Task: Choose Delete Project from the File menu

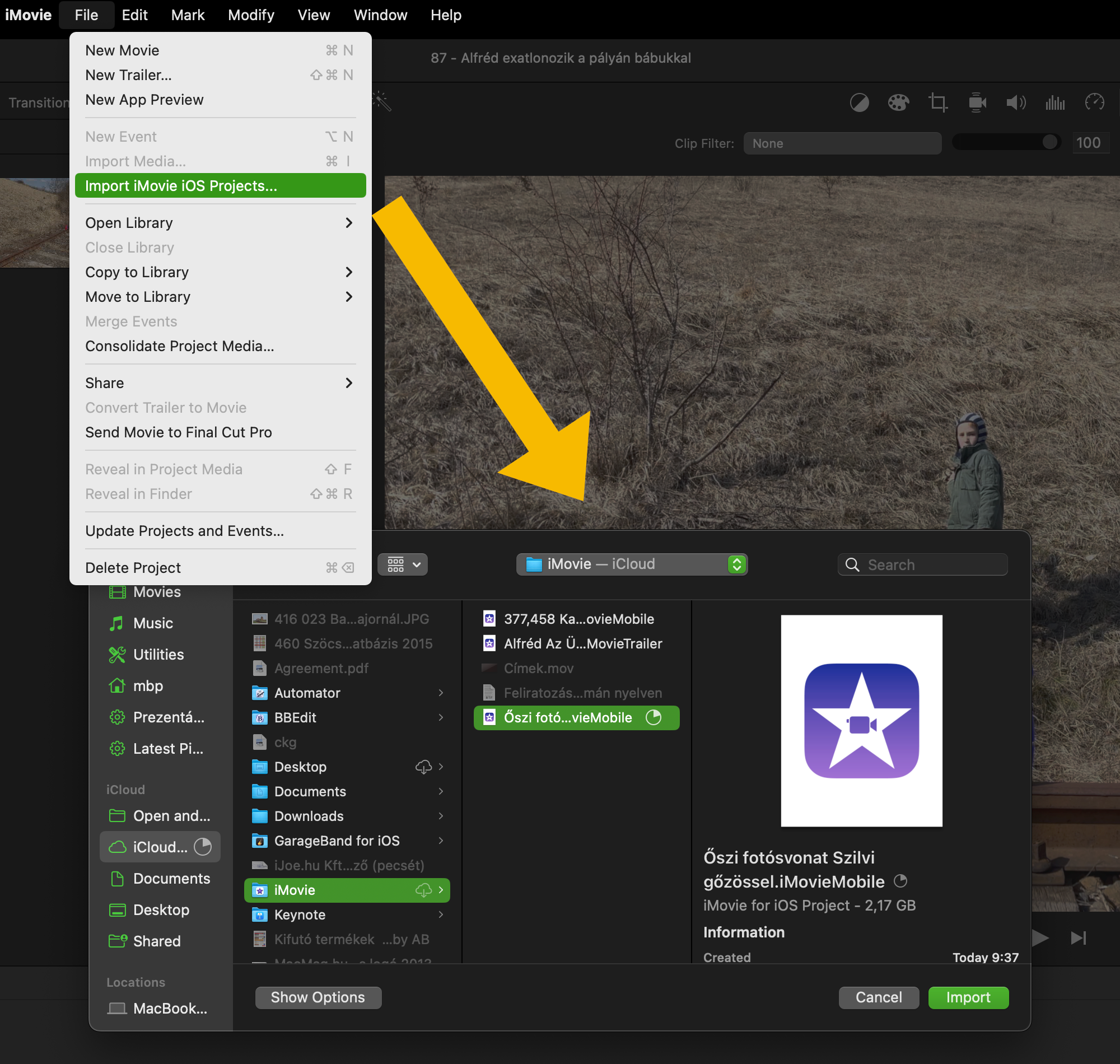Action: (x=220, y=568)
